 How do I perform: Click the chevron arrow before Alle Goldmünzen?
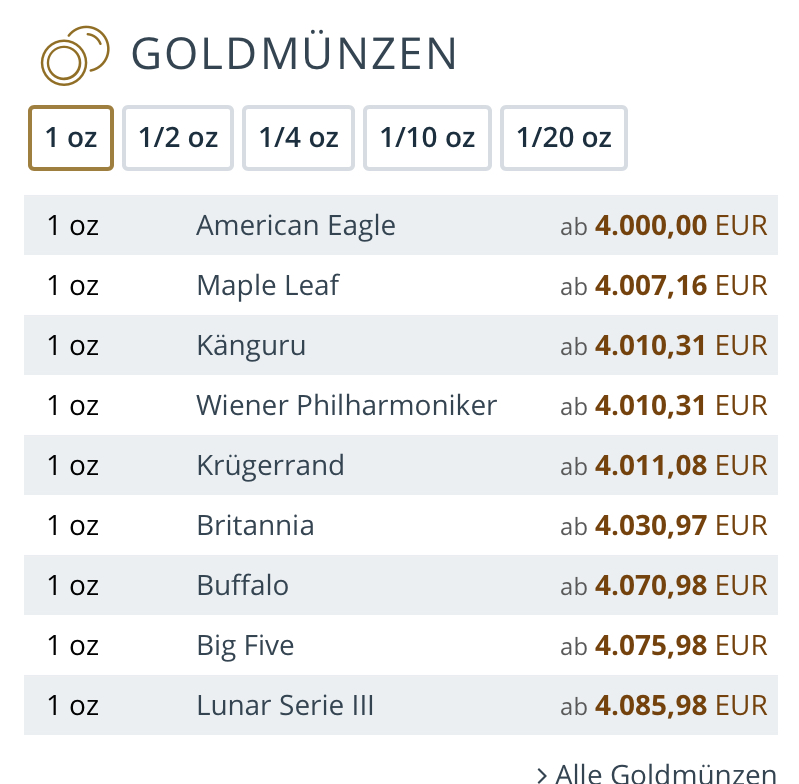[x=541, y=774]
